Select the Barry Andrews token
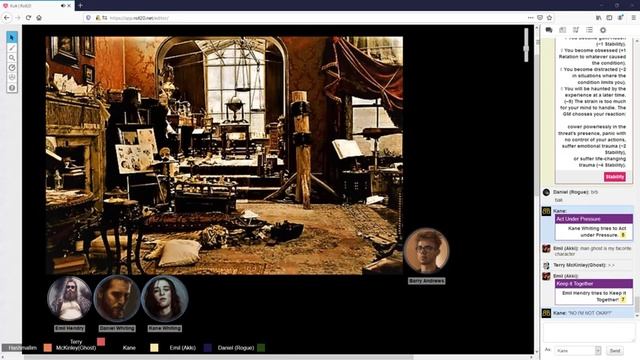This screenshot has height=360, width=640. [x=427, y=251]
